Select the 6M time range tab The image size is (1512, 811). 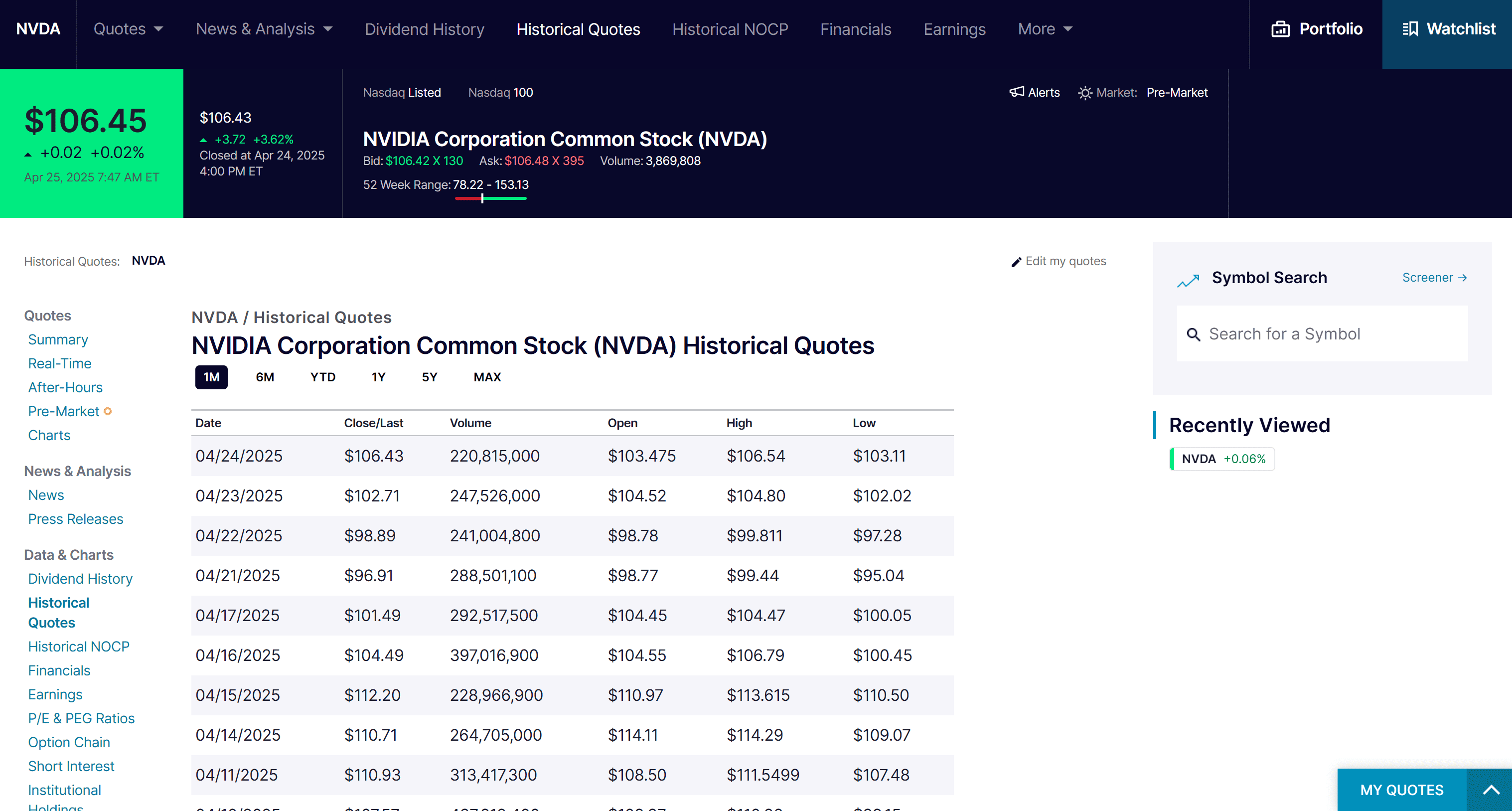click(265, 377)
